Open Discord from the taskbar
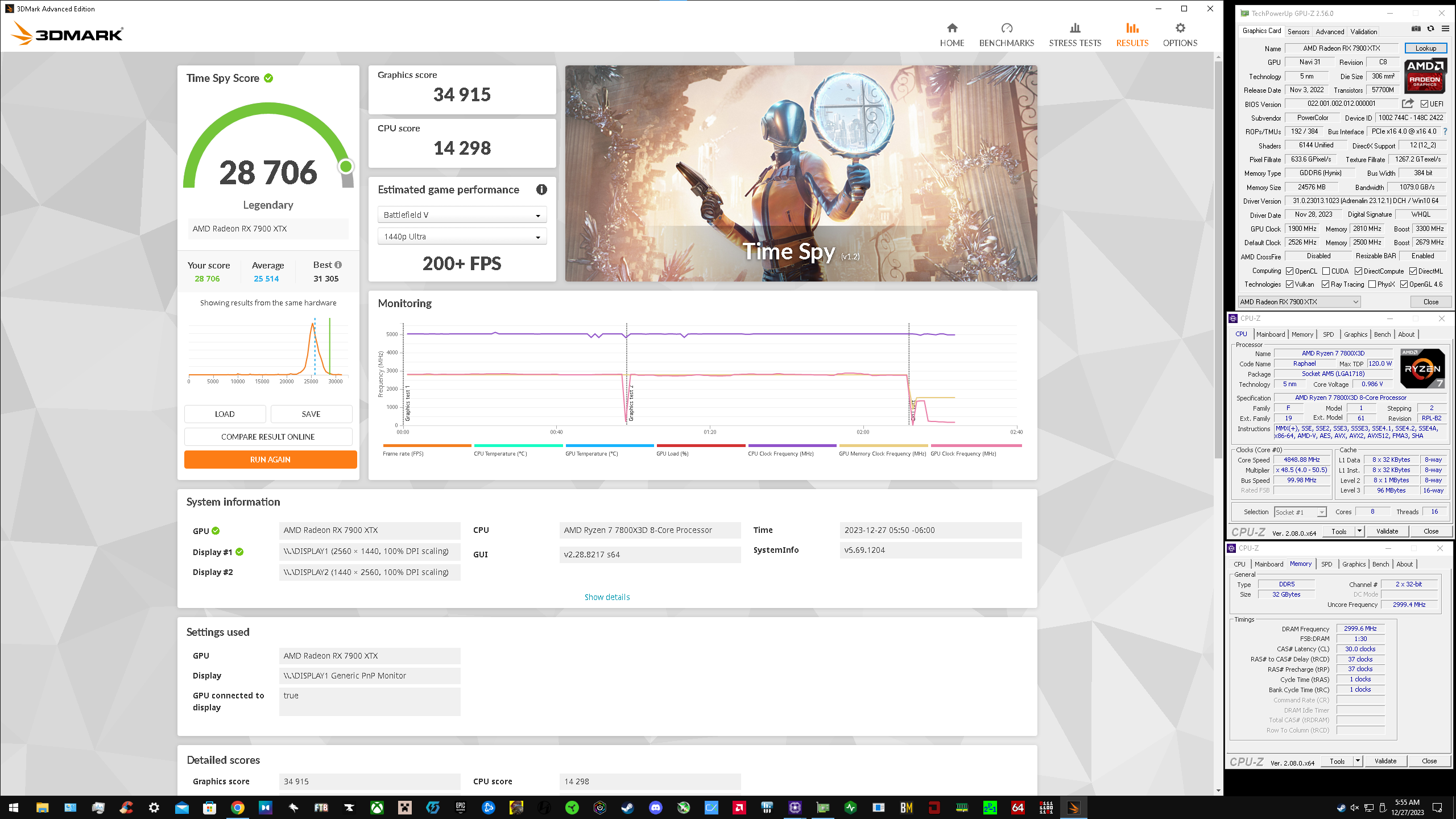Image resolution: width=1456 pixels, height=819 pixels. [x=656, y=807]
